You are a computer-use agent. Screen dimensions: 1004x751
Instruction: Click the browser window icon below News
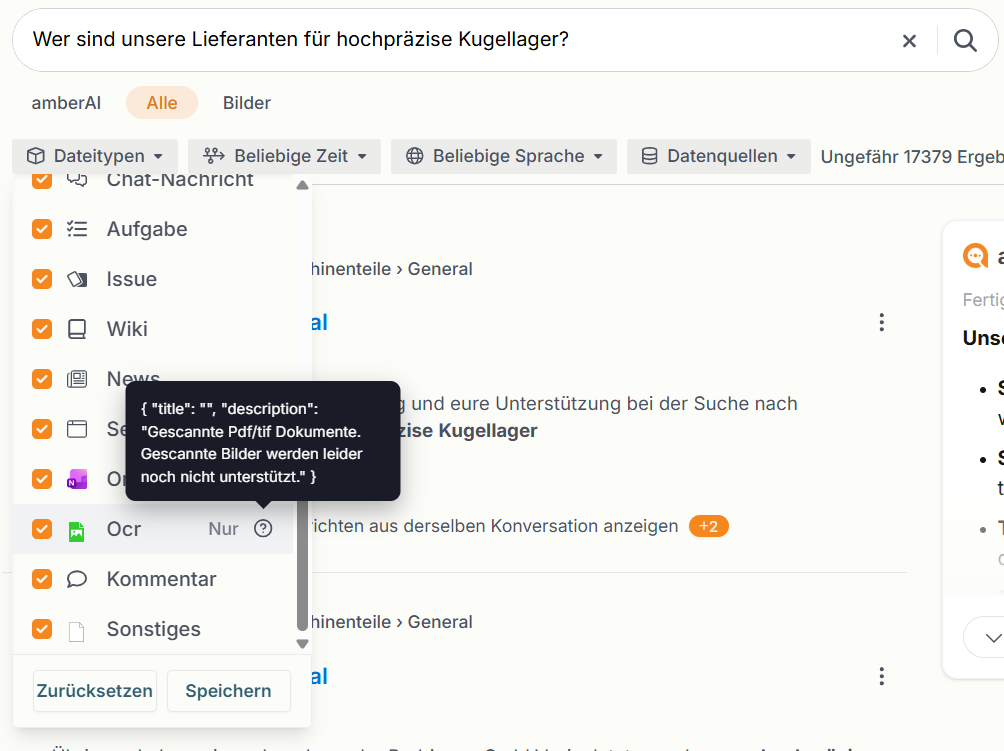[x=77, y=428]
